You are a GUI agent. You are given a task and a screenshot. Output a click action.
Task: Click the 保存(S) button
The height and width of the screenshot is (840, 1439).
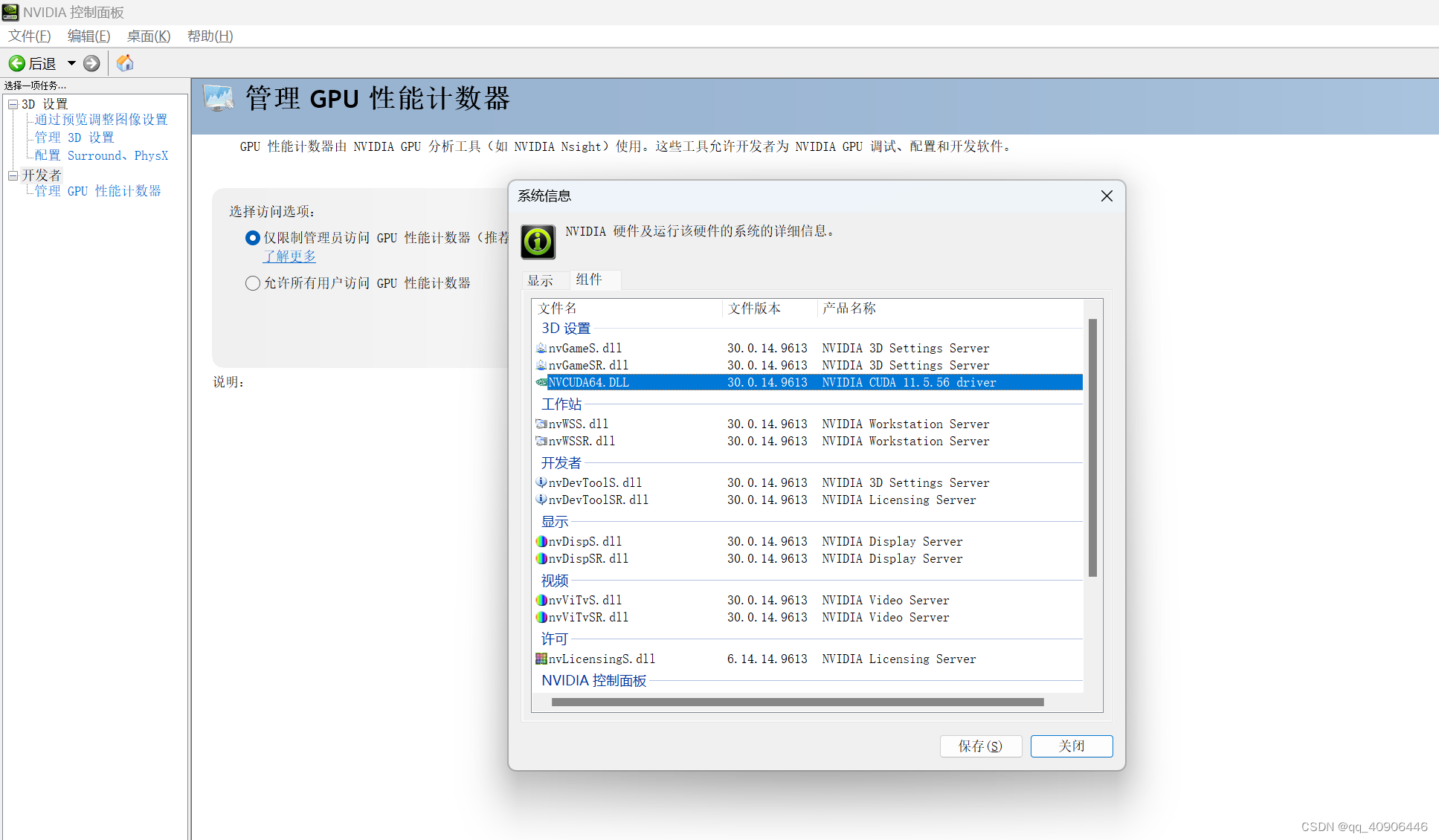click(980, 746)
